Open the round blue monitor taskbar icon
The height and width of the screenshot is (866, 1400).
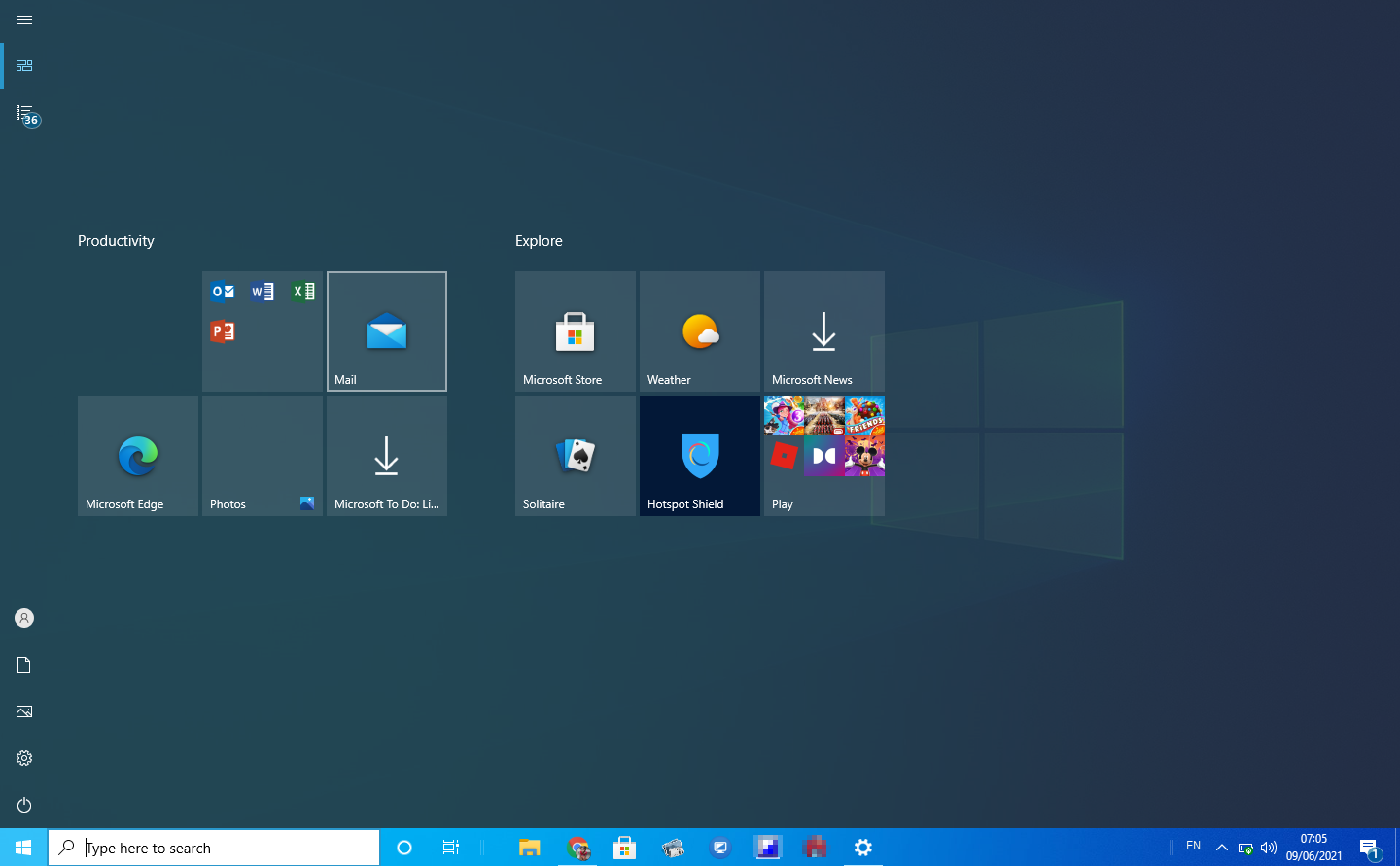[720, 848]
